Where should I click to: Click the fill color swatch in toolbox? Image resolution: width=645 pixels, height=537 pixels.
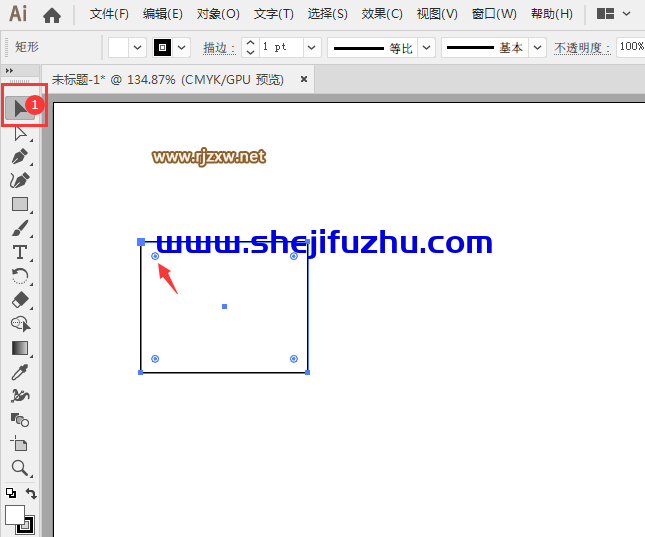coord(15,515)
